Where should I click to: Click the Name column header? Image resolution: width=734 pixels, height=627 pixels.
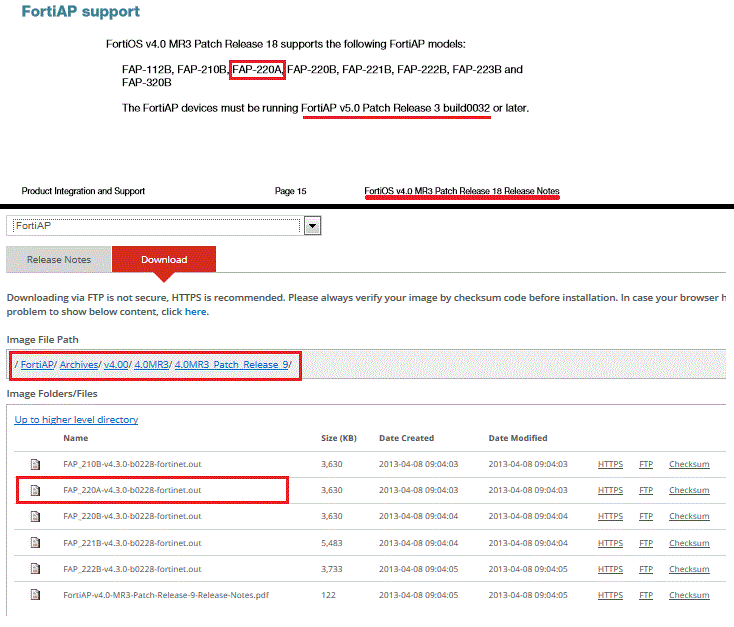tap(76, 438)
